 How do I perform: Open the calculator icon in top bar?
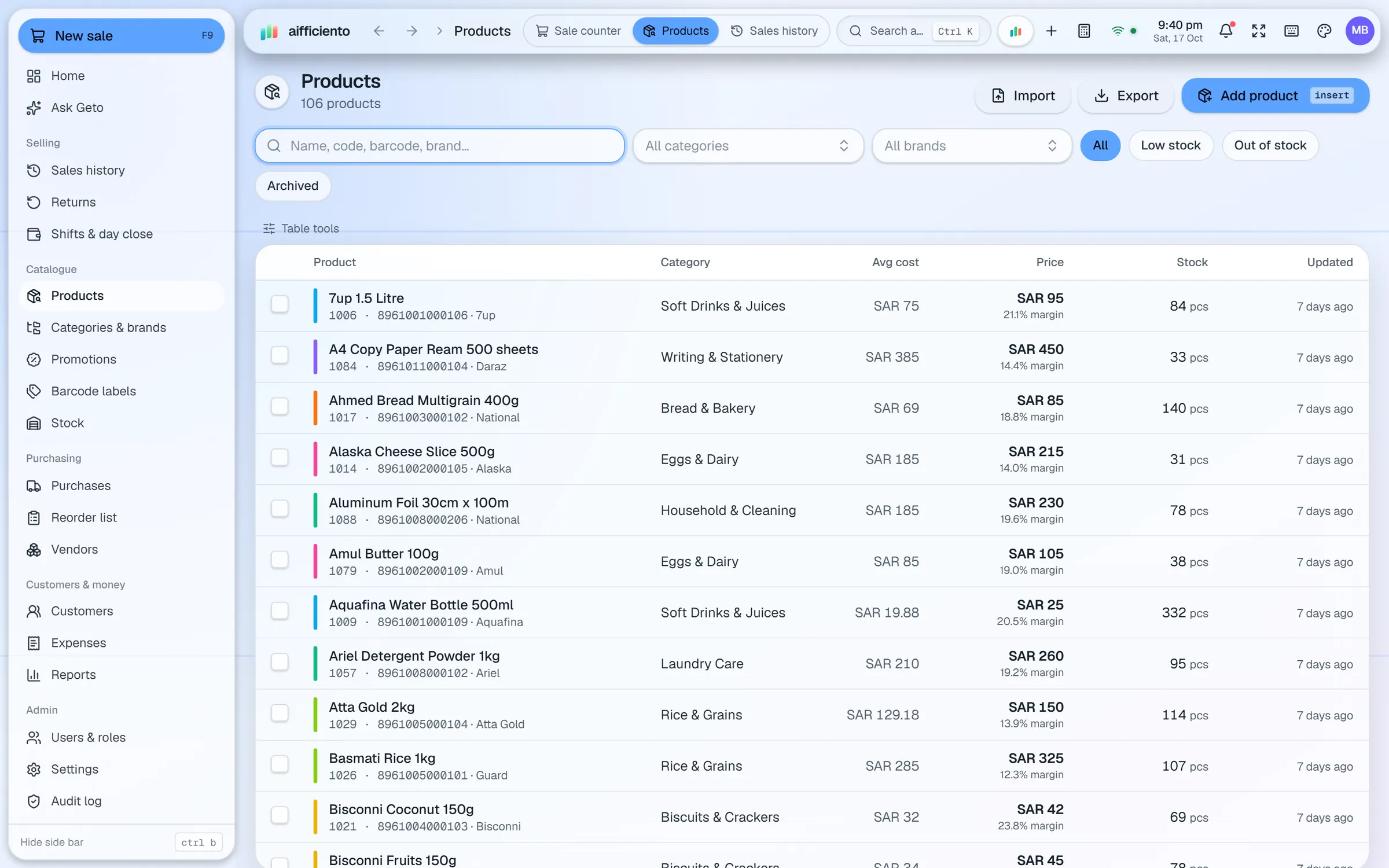click(x=1084, y=31)
